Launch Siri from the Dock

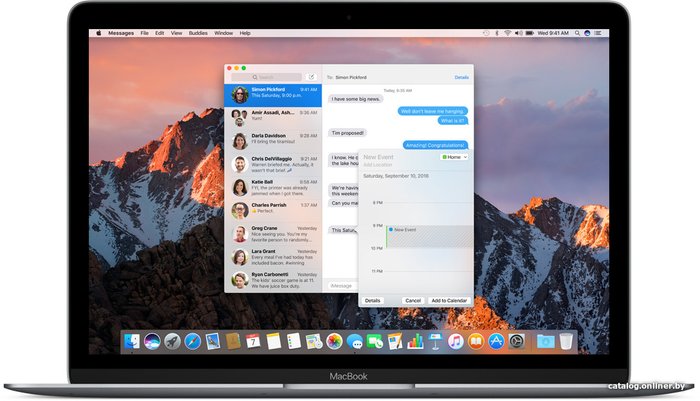tap(152, 342)
